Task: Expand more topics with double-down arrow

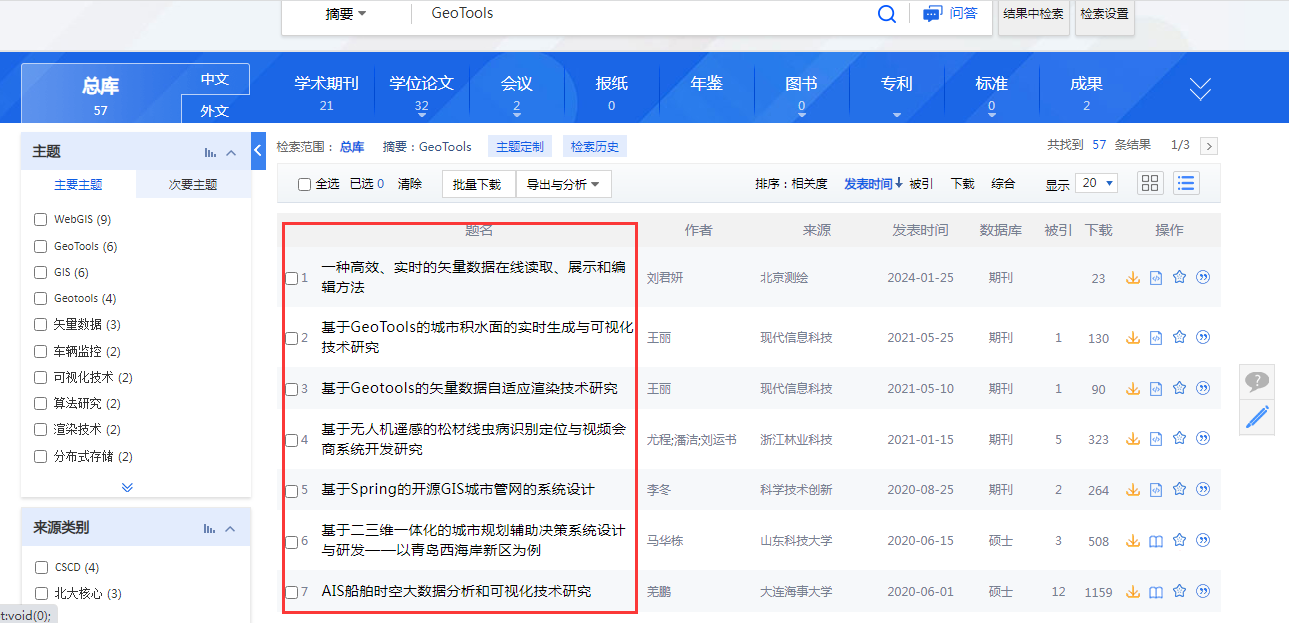Action: (x=127, y=487)
